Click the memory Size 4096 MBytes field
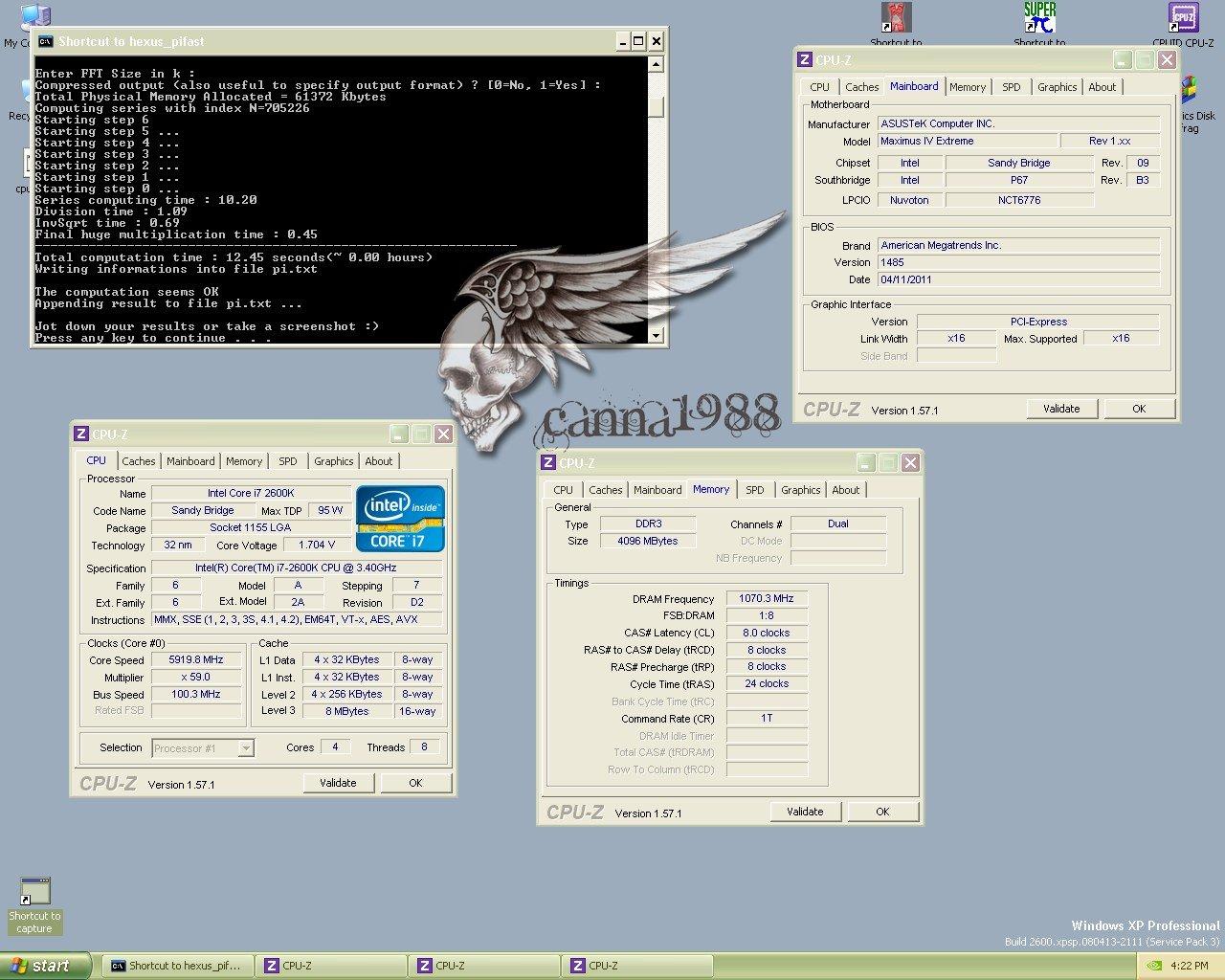This screenshot has height=980, width=1225. [648, 542]
